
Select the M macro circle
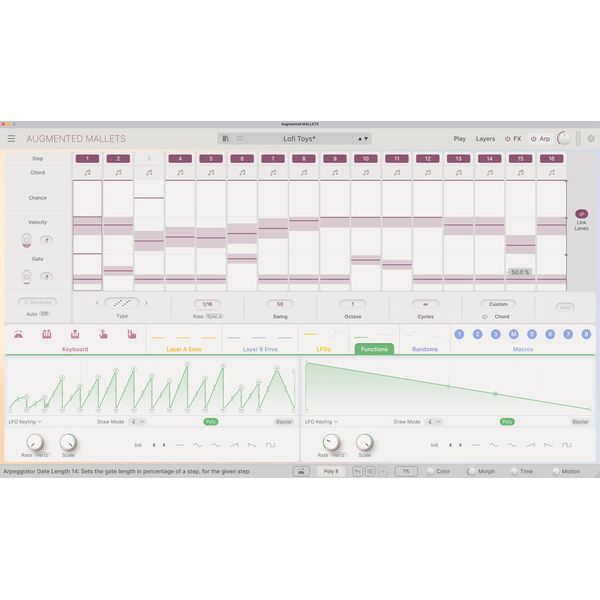pyautogui.click(x=514, y=334)
